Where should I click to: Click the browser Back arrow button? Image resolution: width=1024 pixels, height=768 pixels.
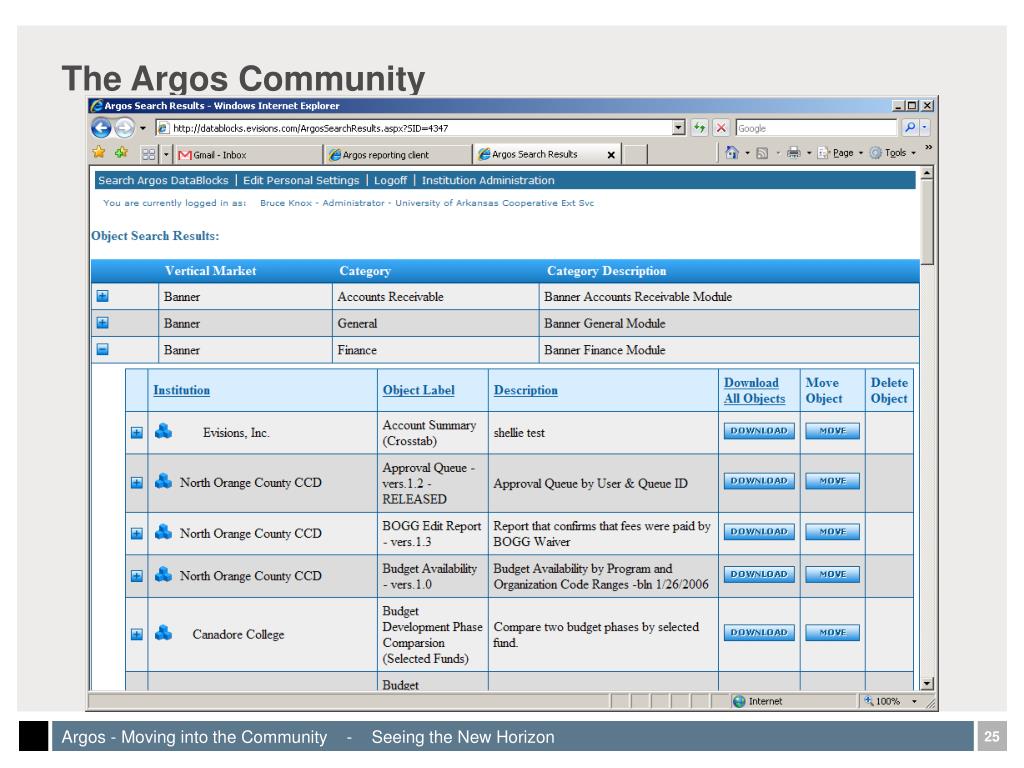click(101, 127)
